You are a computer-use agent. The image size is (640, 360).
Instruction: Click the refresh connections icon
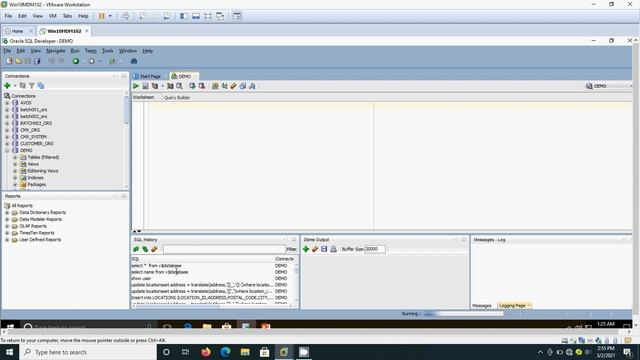coord(22,86)
